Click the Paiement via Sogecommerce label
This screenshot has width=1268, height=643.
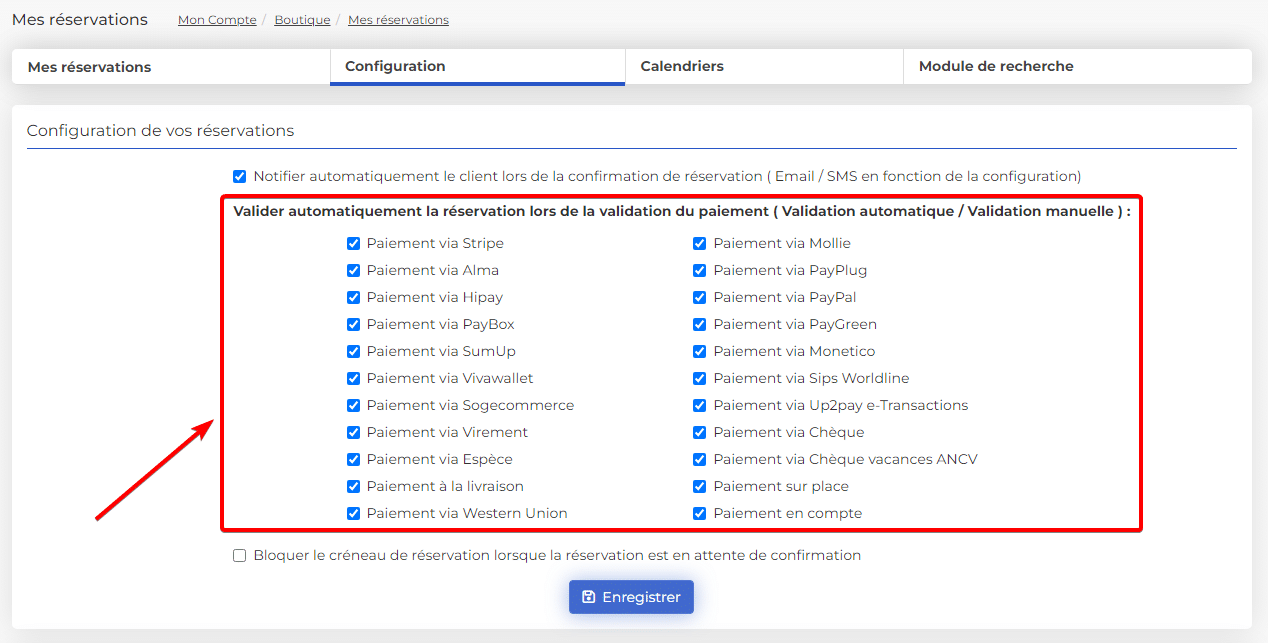pyautogui.click(x=470, y=405)
